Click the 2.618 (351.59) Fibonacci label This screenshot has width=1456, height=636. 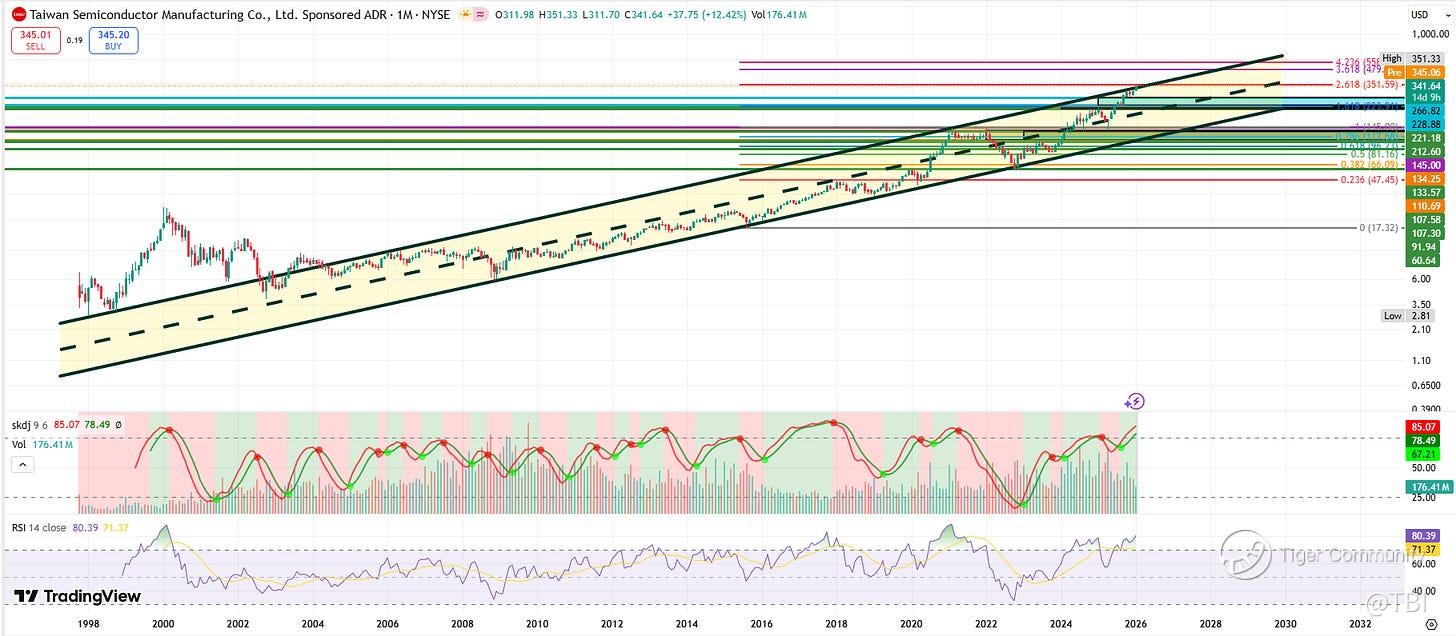pyautogui.click(x=1369, y=84)
